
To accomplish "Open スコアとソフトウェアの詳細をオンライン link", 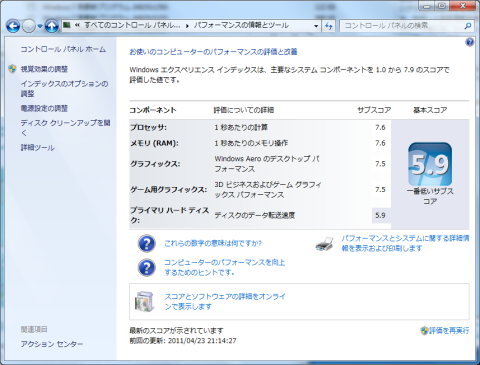I will tap(225, 301).
